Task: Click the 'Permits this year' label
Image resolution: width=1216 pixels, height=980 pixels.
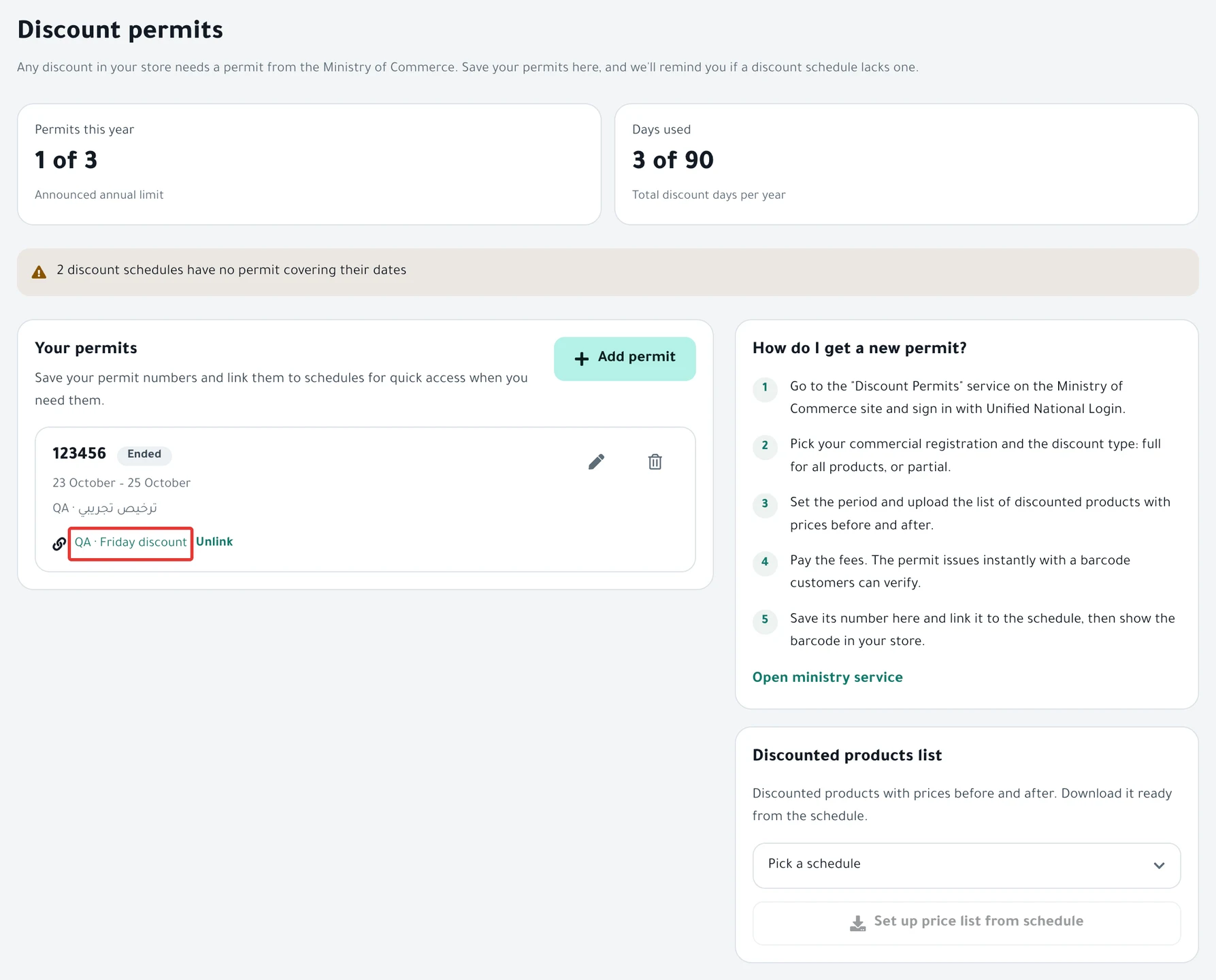Action: click(x=84, y=130)
